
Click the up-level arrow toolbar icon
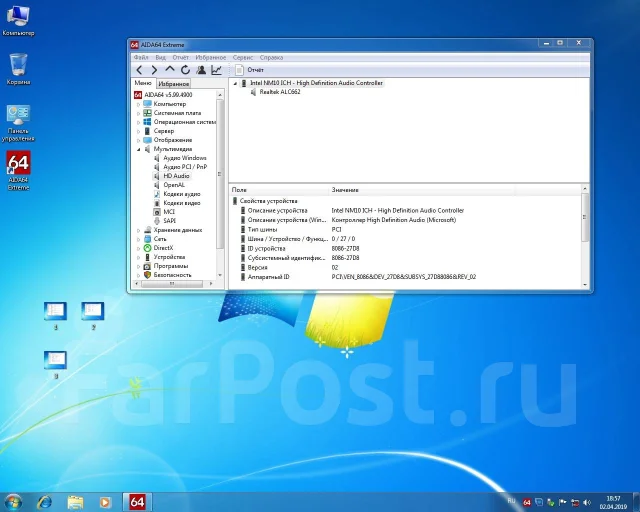click(x=170, y=69)
